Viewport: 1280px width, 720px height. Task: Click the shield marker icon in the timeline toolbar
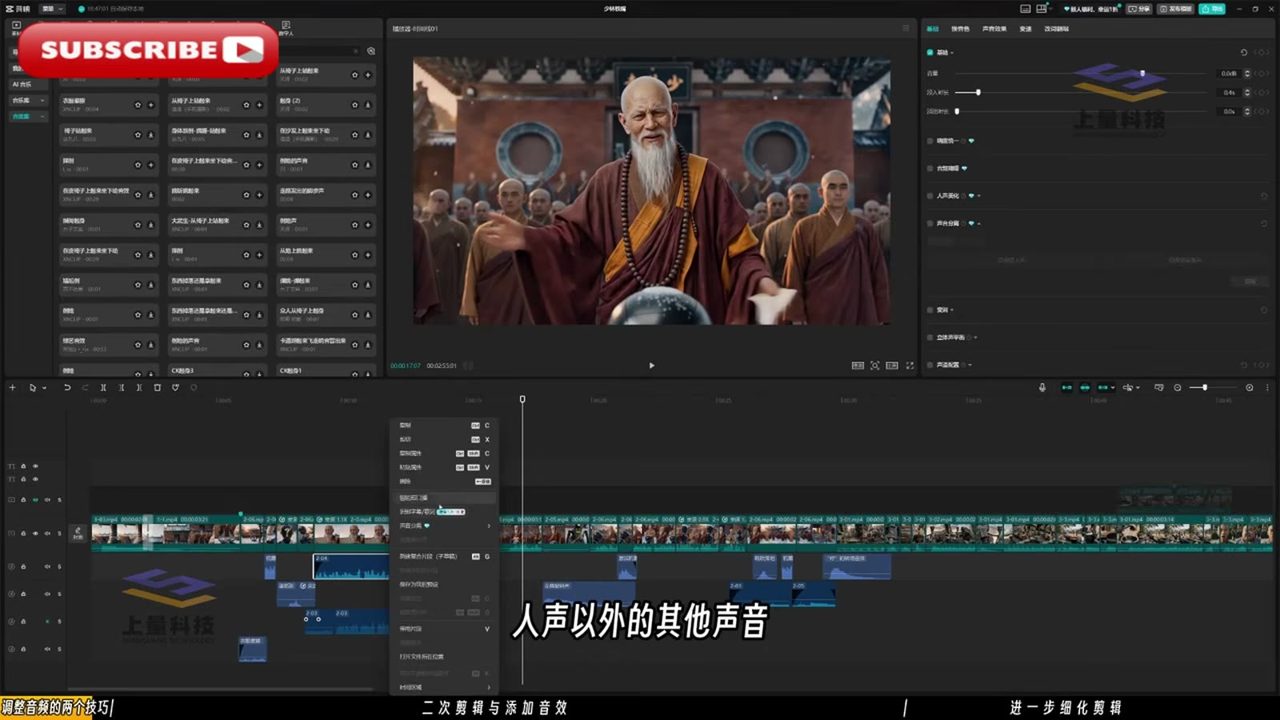pos(176,387)
